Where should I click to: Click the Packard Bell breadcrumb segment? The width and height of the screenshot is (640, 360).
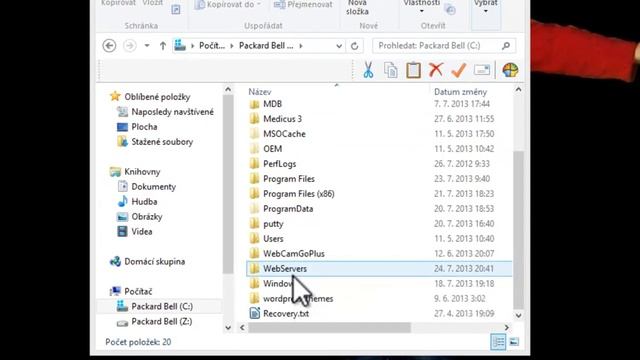click(x=266, y=46)
